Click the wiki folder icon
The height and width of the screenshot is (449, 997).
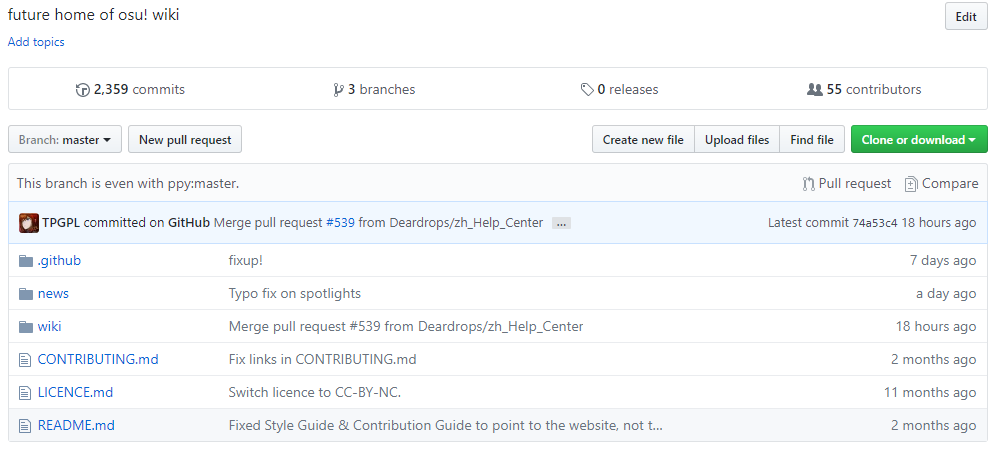[x=25, y=327]
